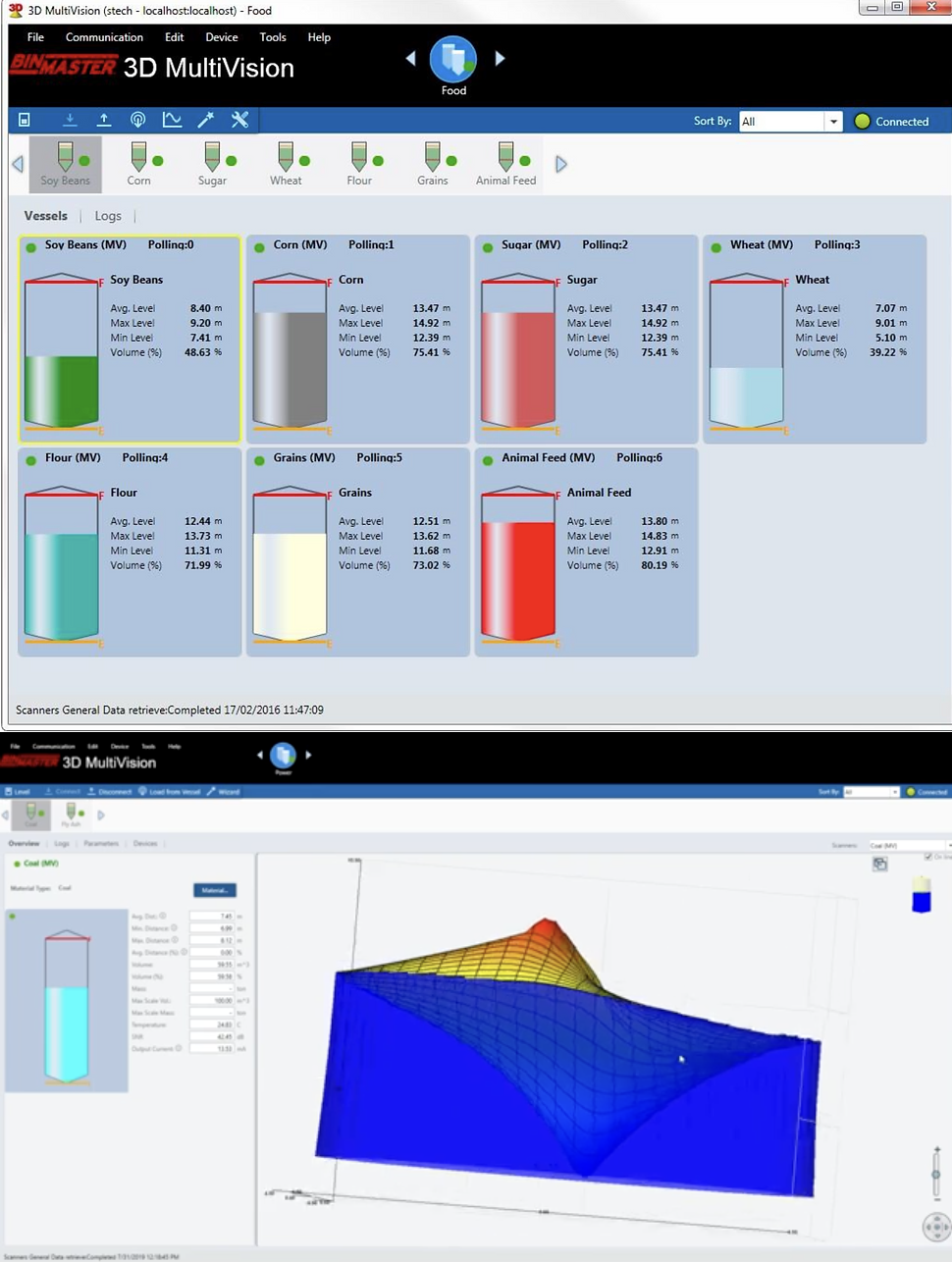
Task: Open the Sort By dropdown in Food window
Action: tap(791, 122)
